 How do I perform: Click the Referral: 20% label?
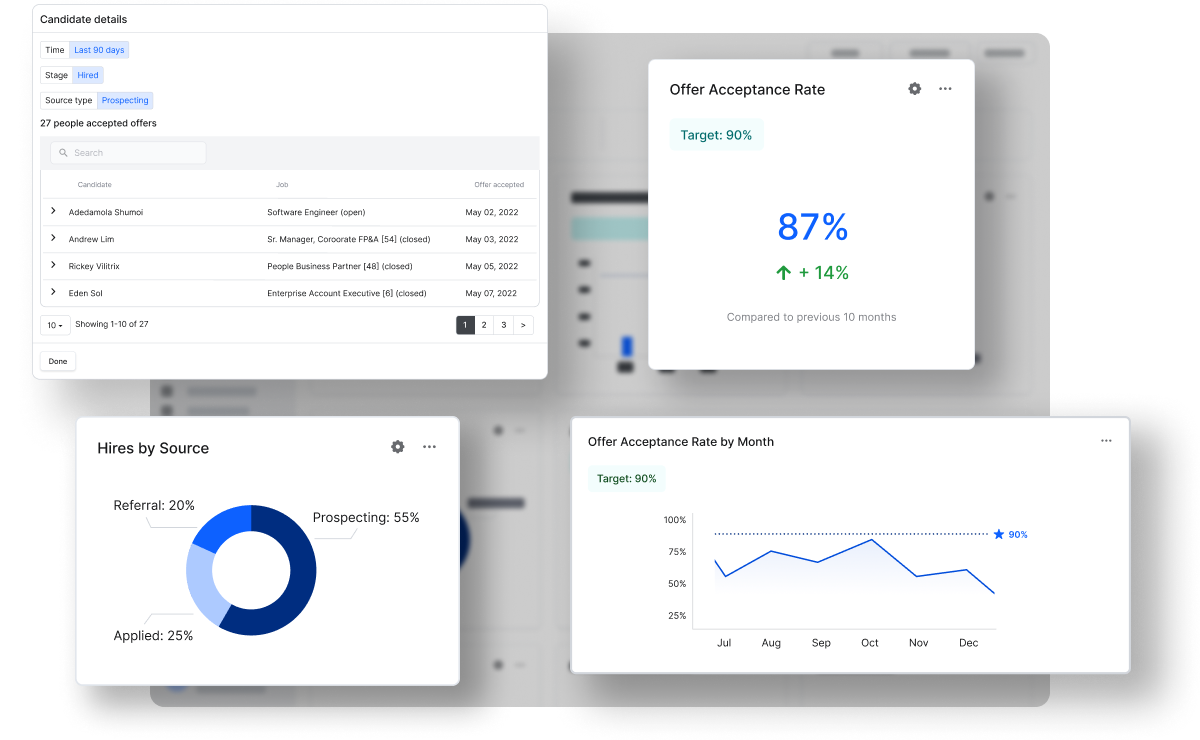pos(154,506)
